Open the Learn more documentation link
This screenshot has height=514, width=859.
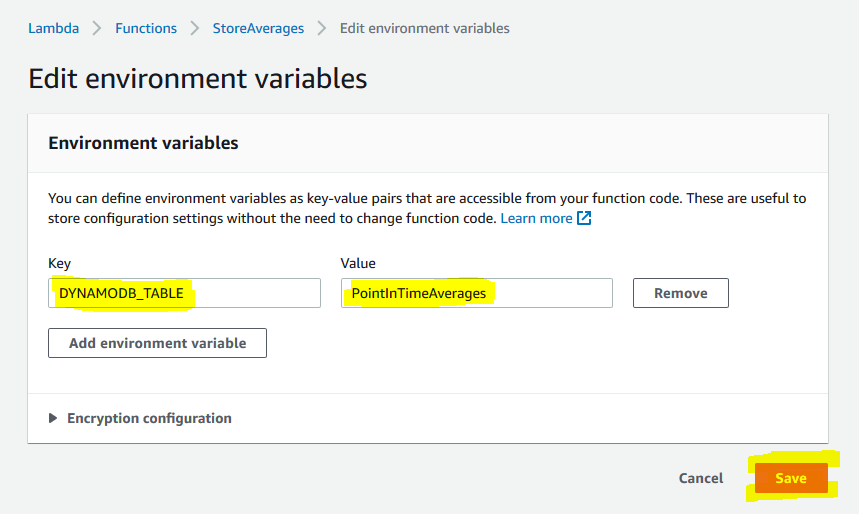pos(536,218)
